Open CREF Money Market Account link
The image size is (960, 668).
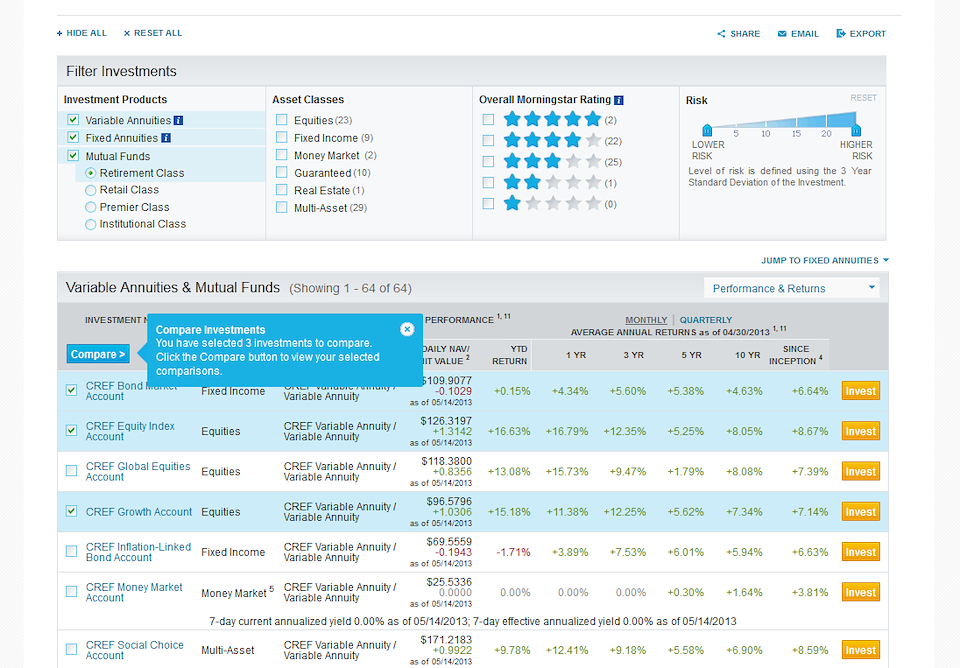[x=134, y=592]
